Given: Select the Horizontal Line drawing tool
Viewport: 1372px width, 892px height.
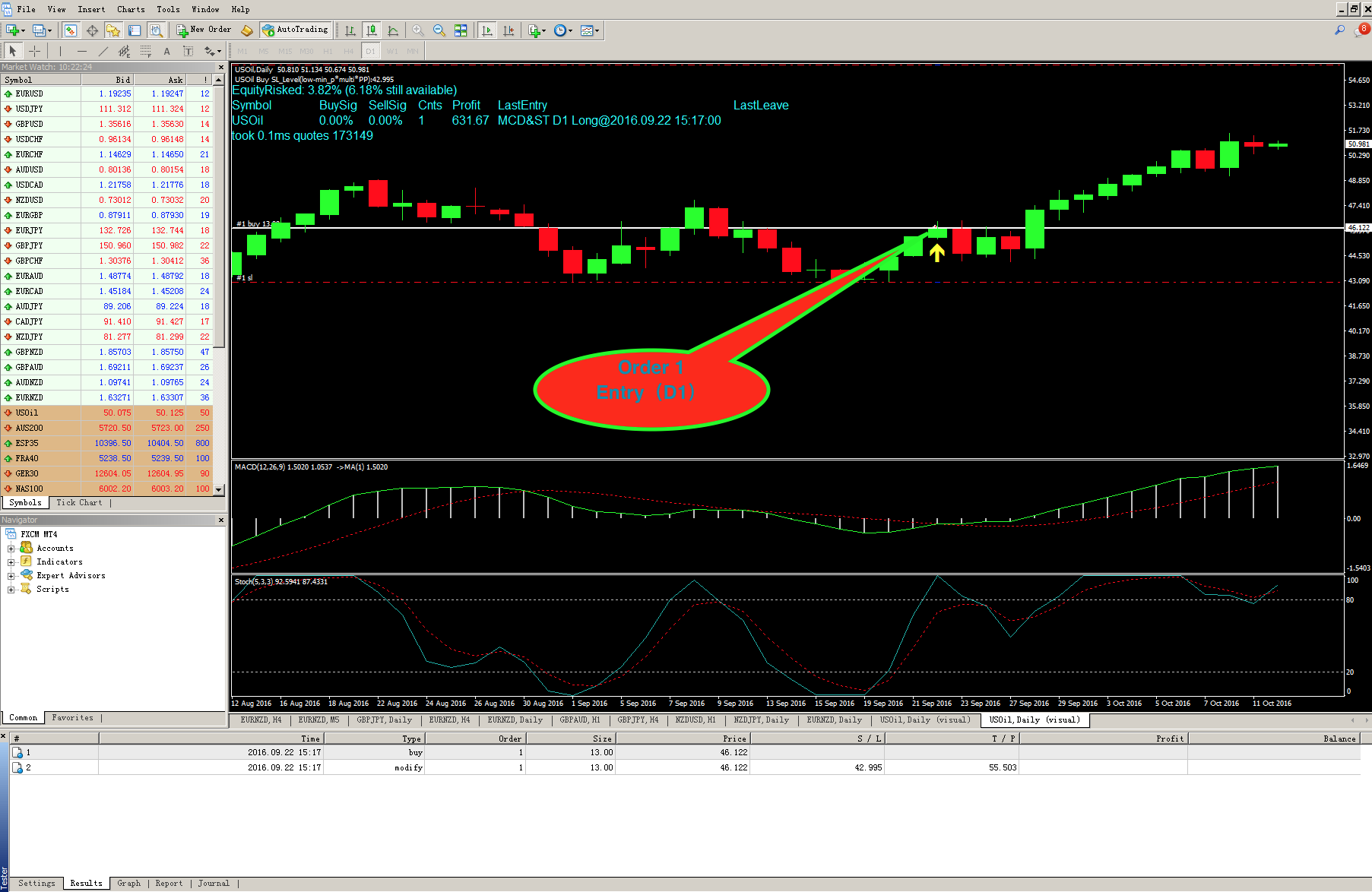Looking at the screenshot, I should (x=81, y=51).
